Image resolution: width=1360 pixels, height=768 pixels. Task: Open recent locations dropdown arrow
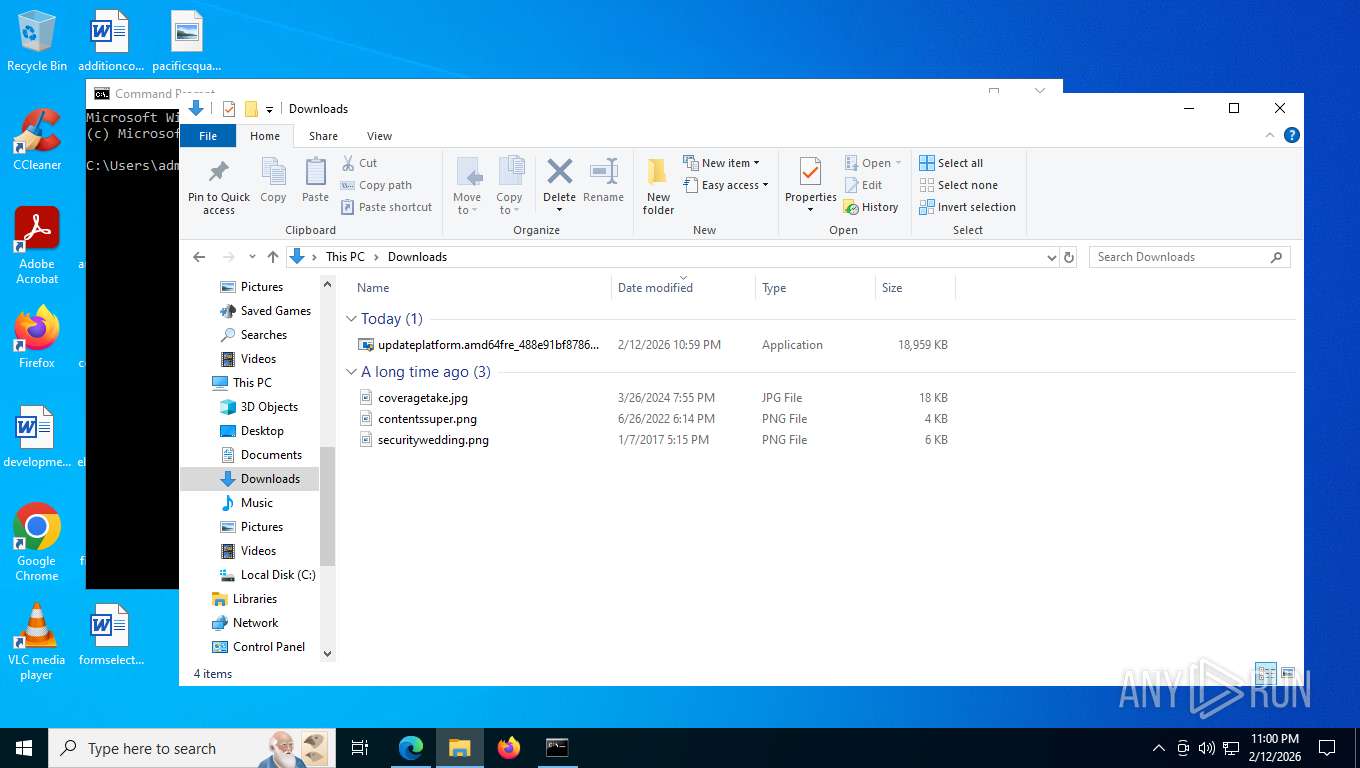[x=251, y=257]
